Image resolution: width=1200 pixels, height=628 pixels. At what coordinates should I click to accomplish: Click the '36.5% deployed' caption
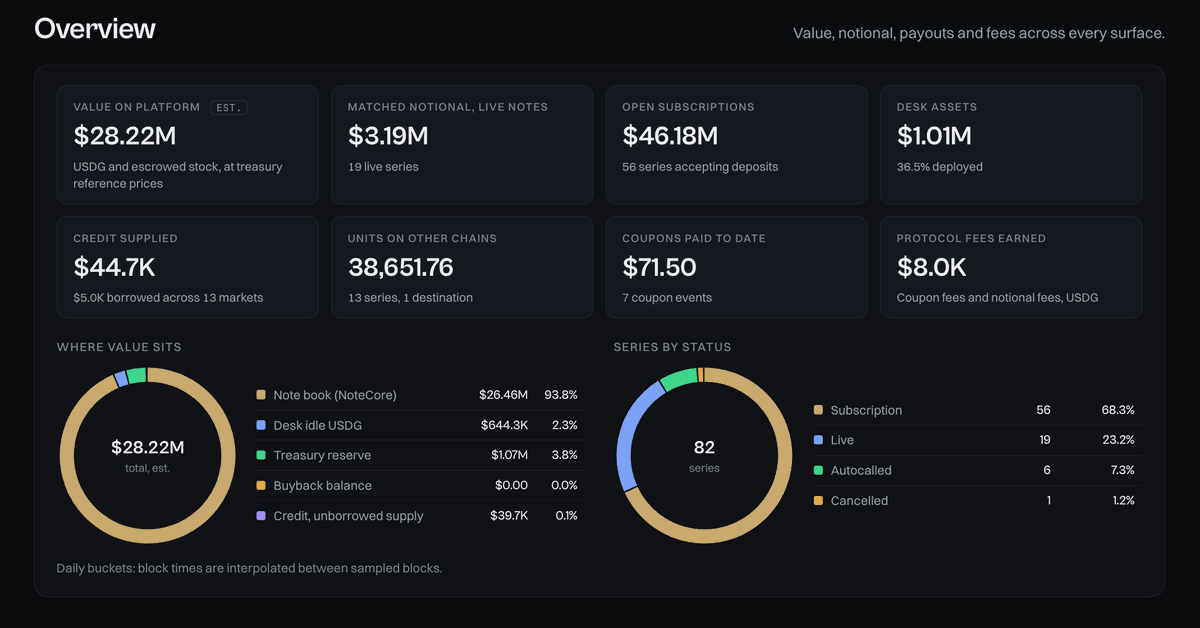940,167
